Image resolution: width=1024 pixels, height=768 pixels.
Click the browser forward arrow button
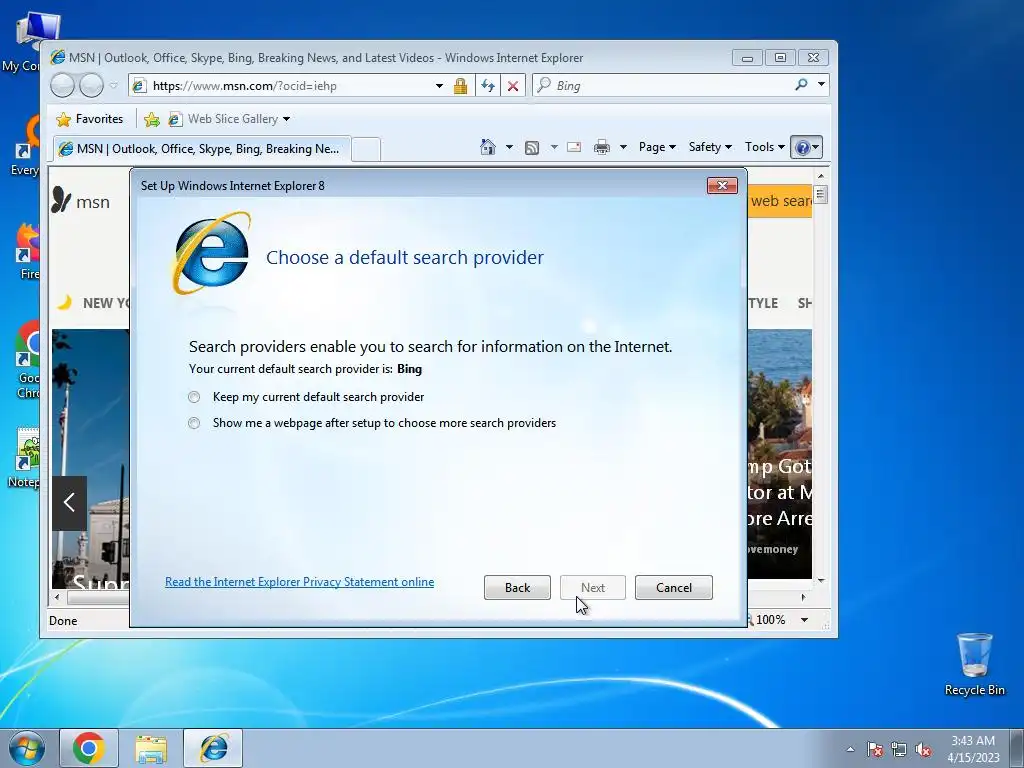[x=91, y=86]
